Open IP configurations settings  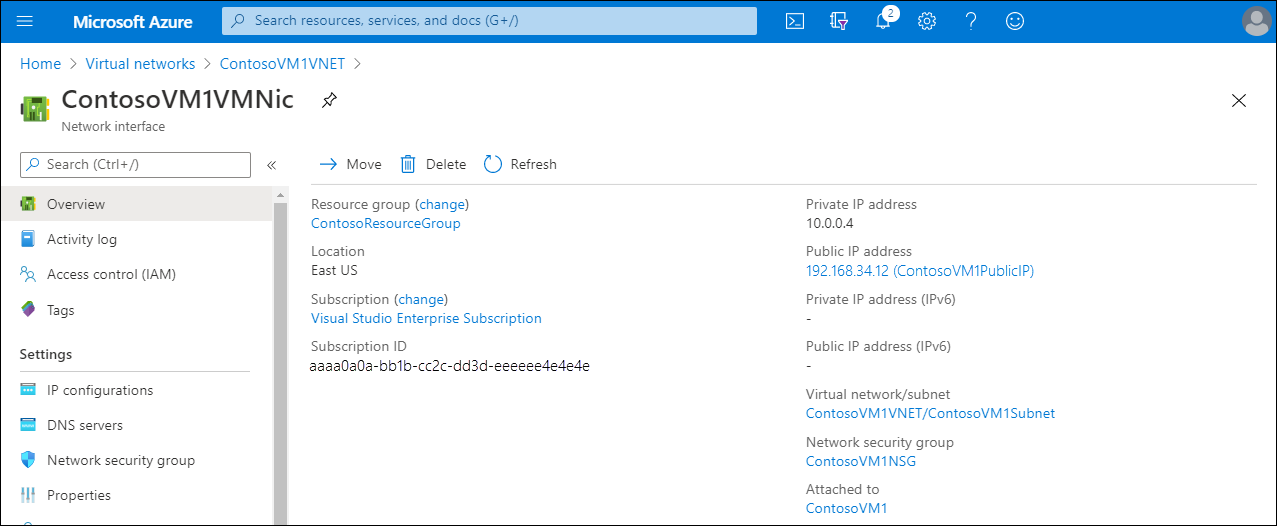(x=136, y=390)
